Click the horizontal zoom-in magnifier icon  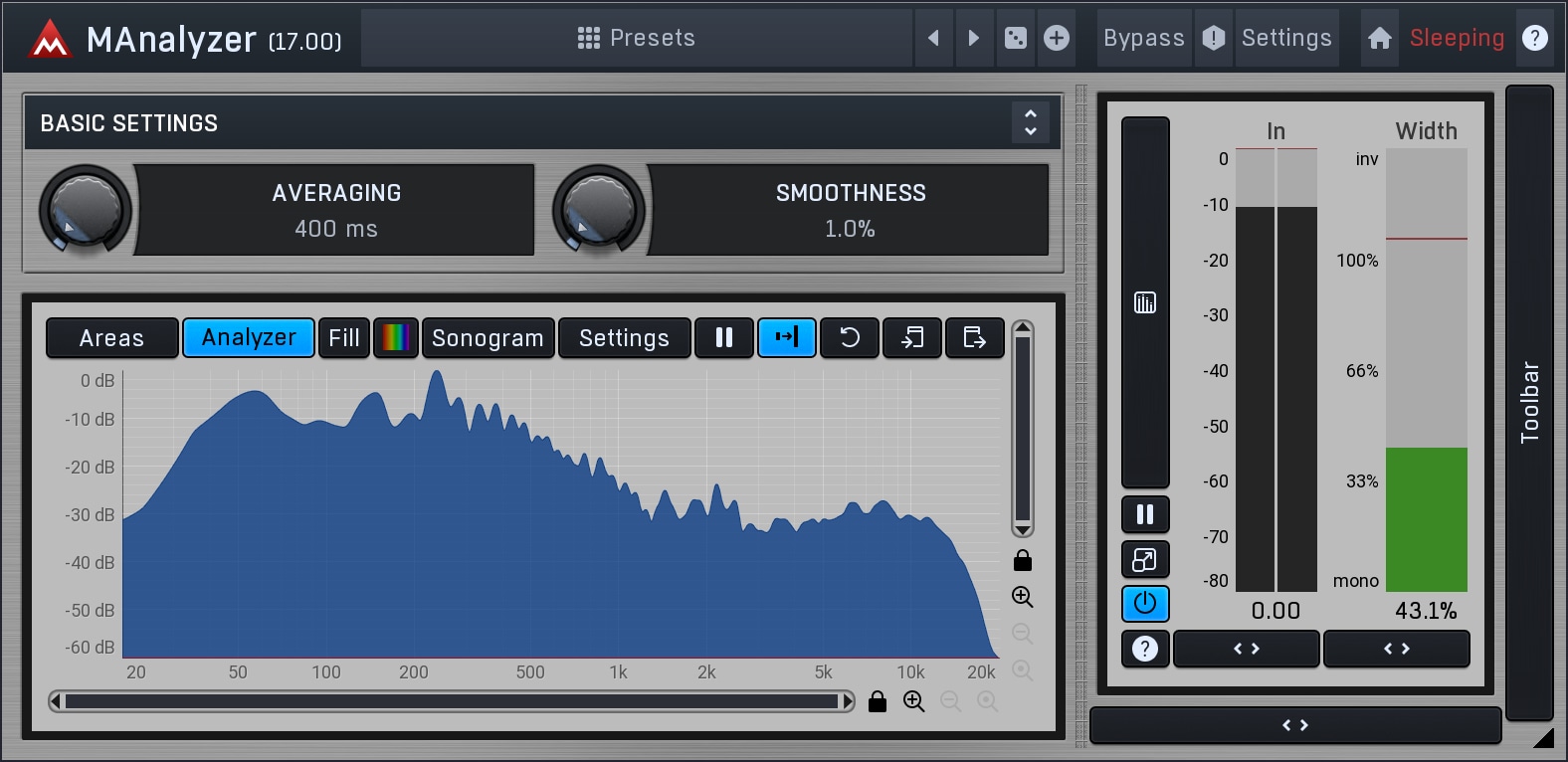tap(913, 701)
